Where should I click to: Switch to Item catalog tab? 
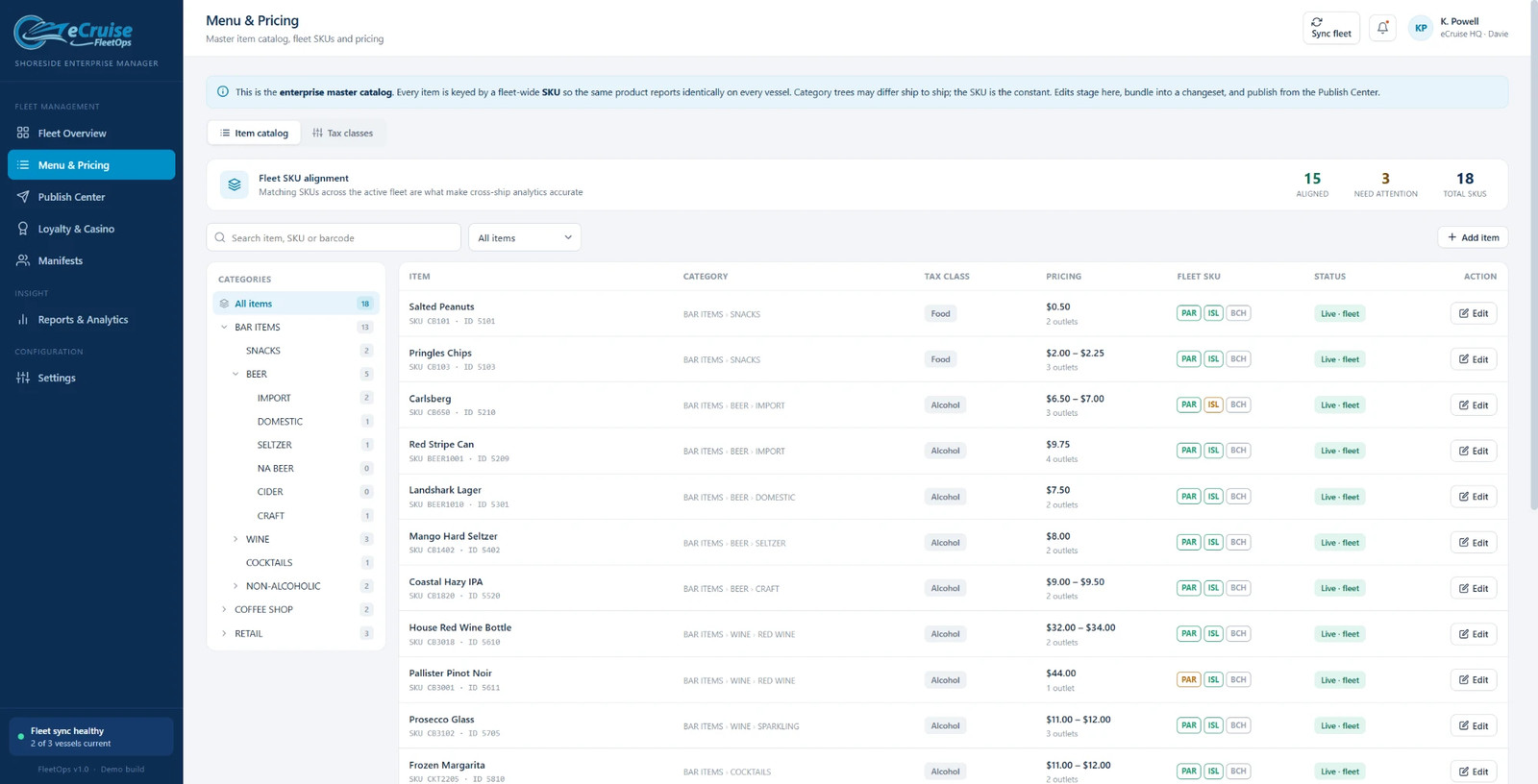tap(254, 133)
